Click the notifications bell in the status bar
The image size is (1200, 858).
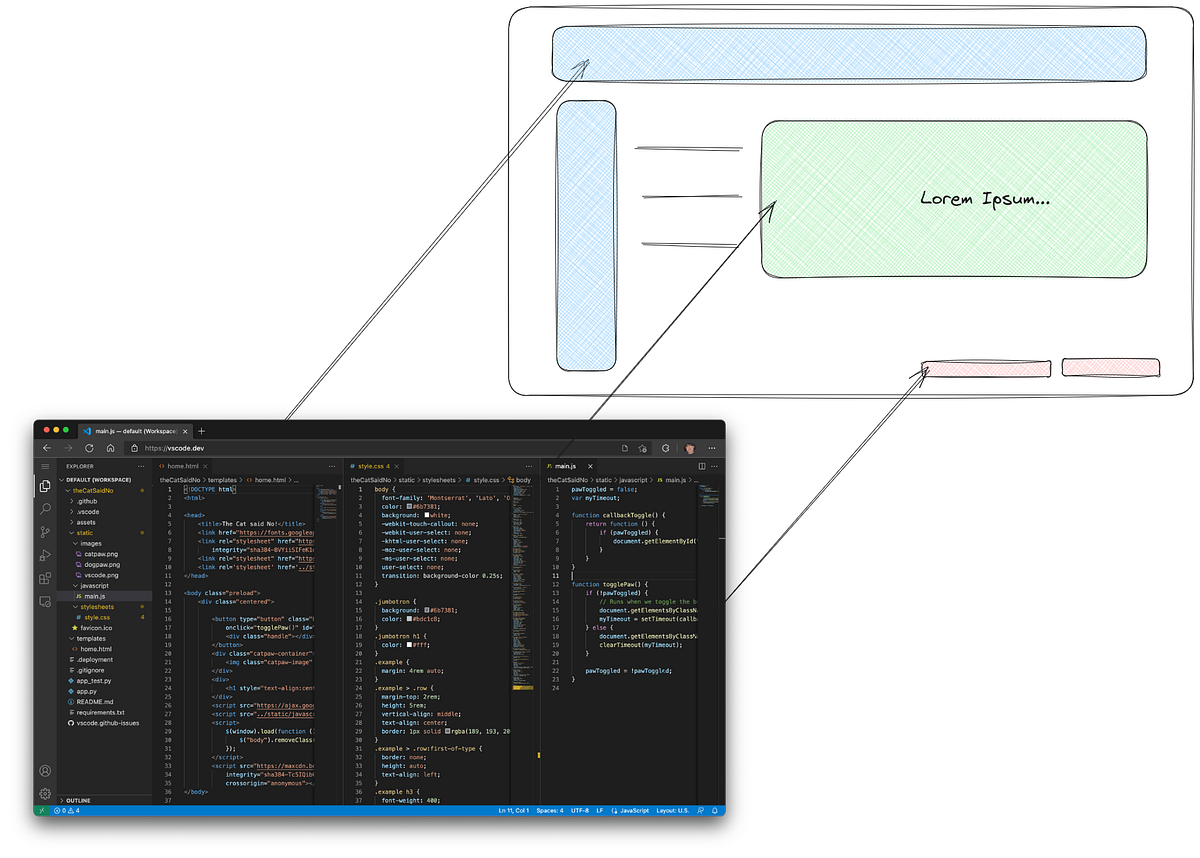tap(716, 811)
